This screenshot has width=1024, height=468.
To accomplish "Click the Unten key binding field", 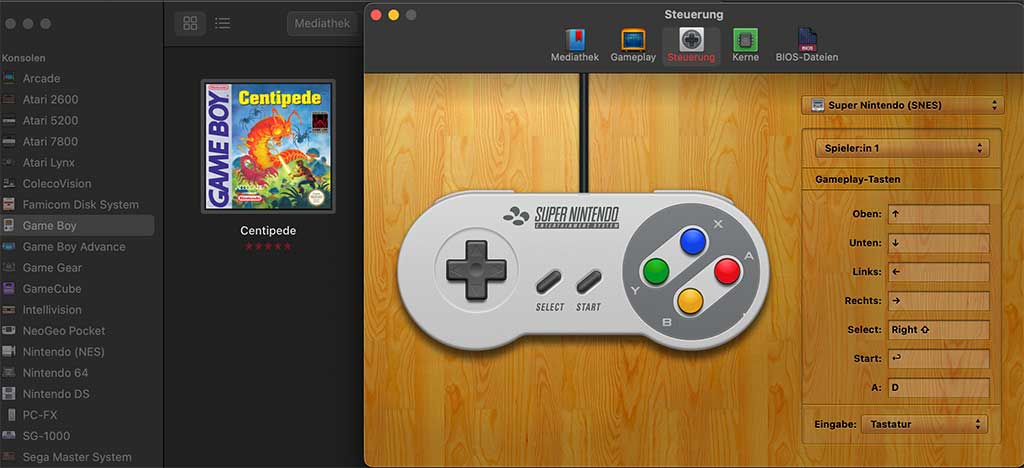I will pos(938,243).
